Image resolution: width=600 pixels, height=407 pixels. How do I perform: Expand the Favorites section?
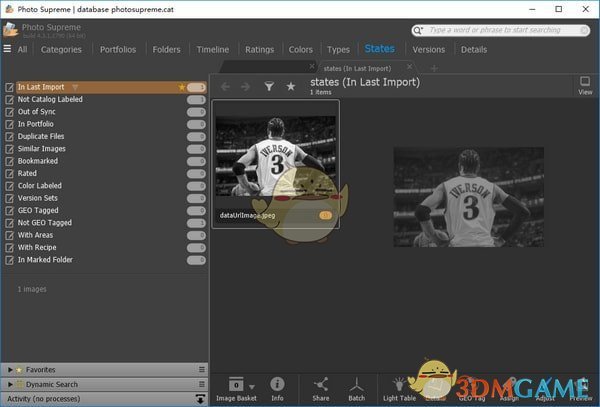point(11,369)
